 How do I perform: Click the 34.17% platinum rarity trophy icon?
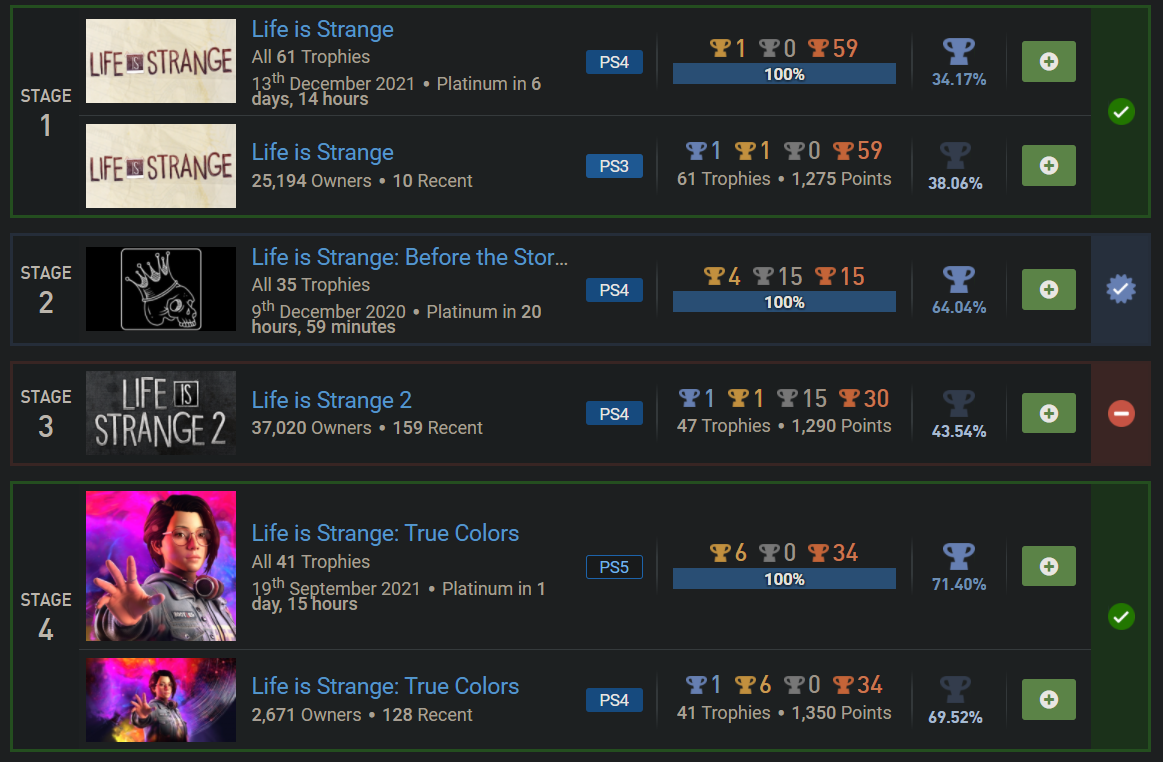(958, 54)
